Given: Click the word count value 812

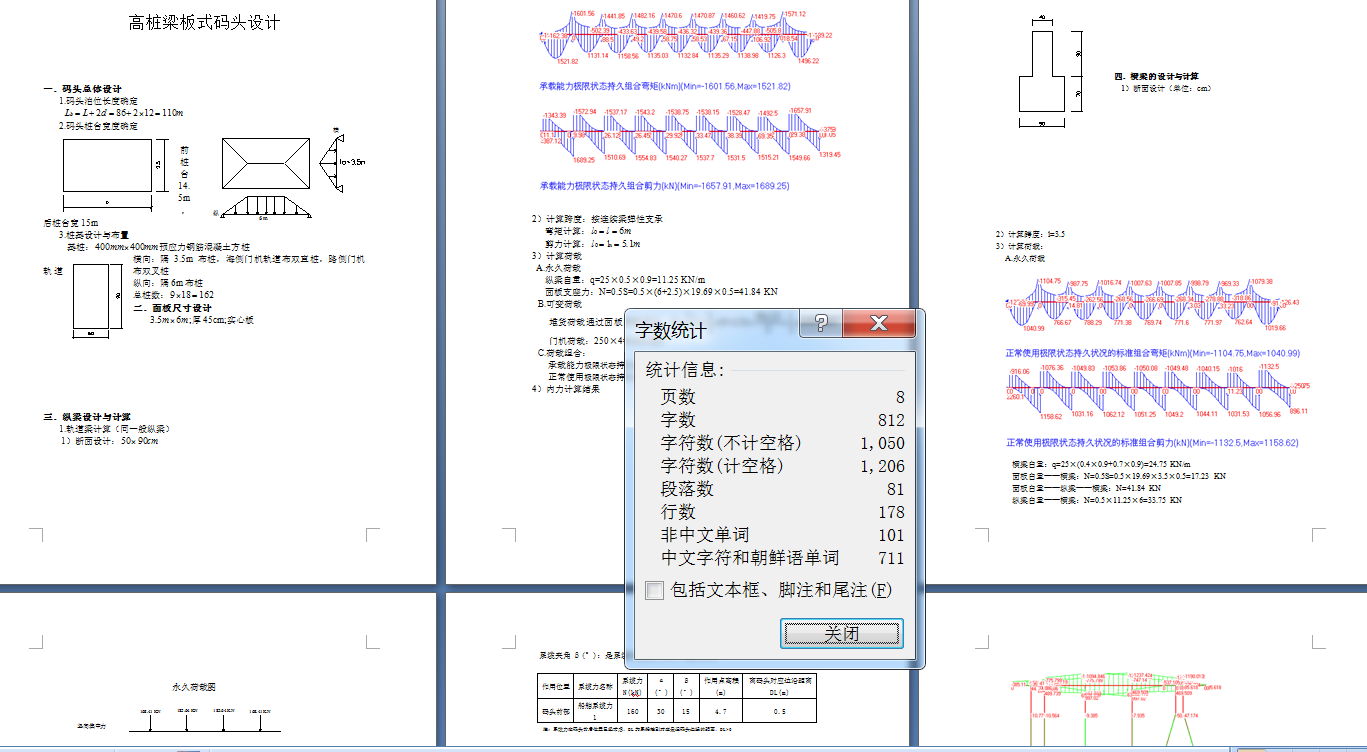Looking at the screenshot, I should point(891,420).
